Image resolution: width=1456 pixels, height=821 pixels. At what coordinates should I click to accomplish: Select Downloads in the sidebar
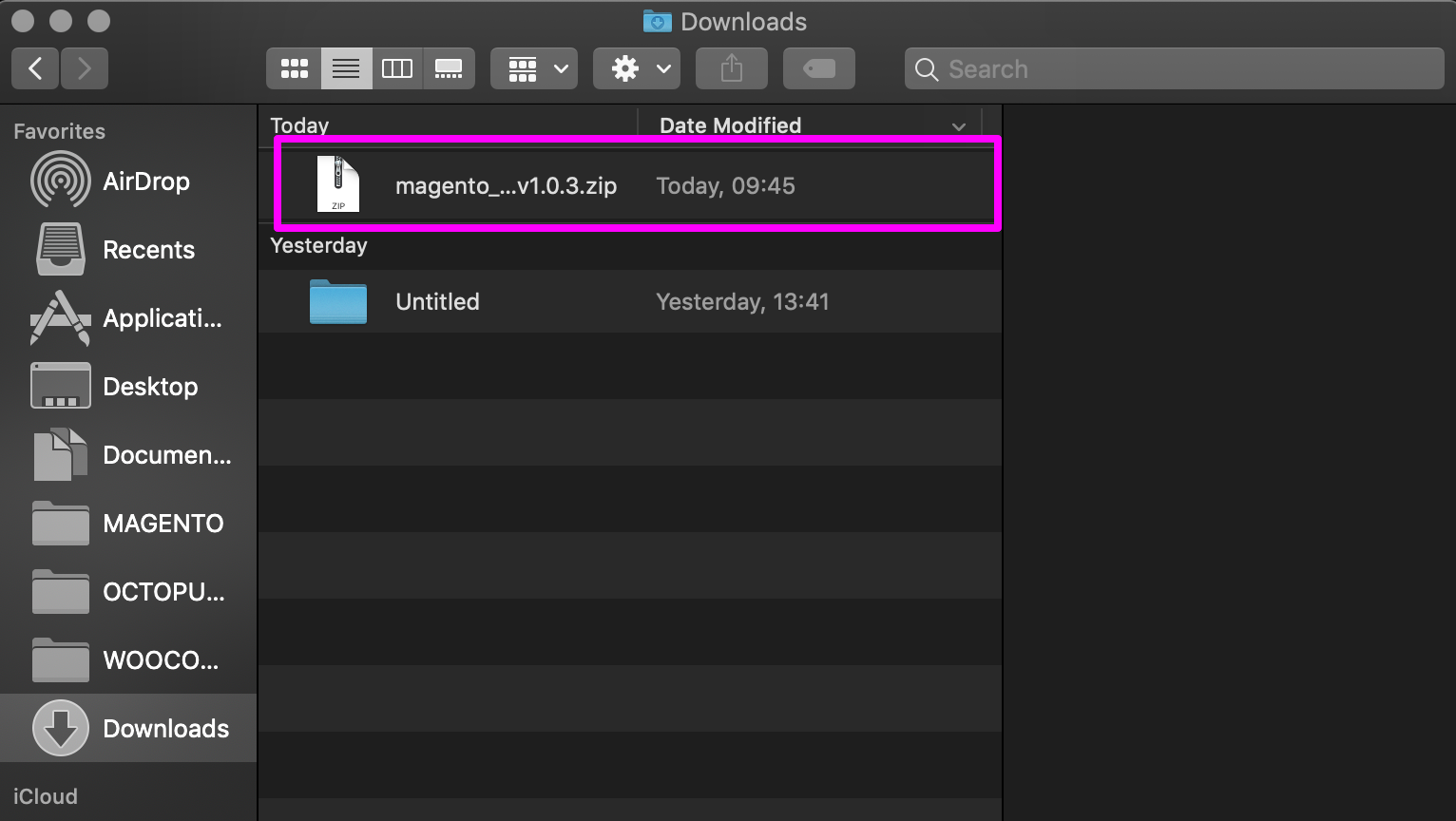coord(128,728)
